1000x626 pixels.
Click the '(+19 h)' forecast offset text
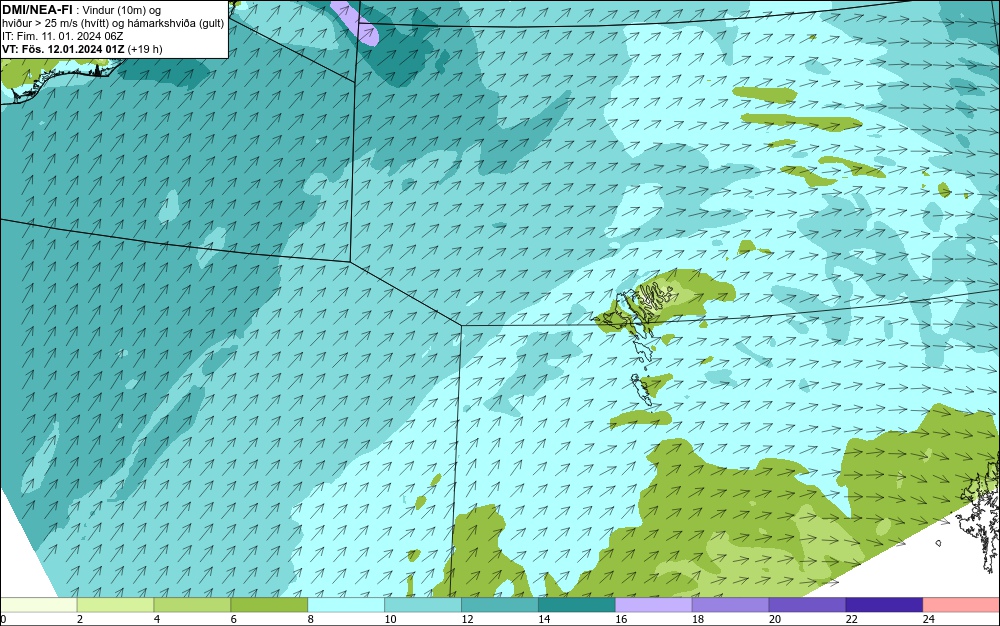tap(145, 49)
